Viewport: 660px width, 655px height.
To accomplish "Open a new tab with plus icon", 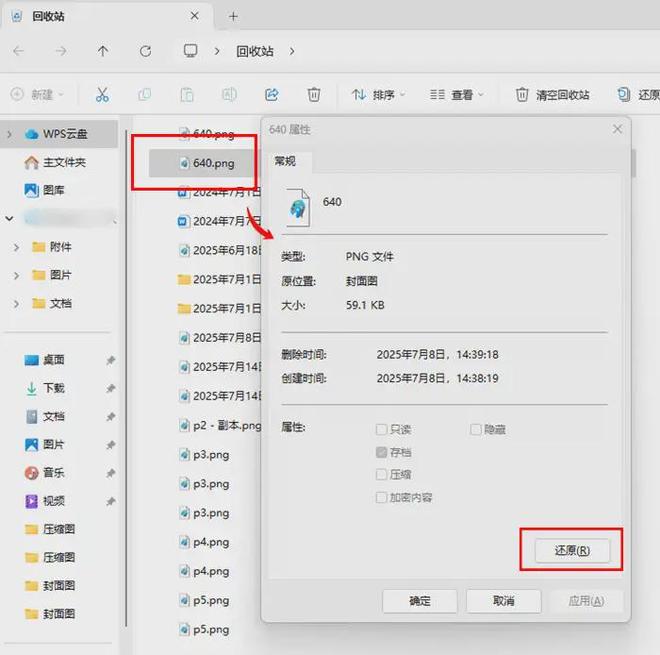I will click(233, 16).
